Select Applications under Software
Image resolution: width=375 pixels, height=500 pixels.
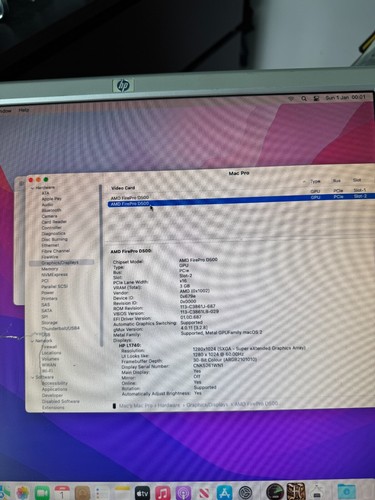[54, 389]
